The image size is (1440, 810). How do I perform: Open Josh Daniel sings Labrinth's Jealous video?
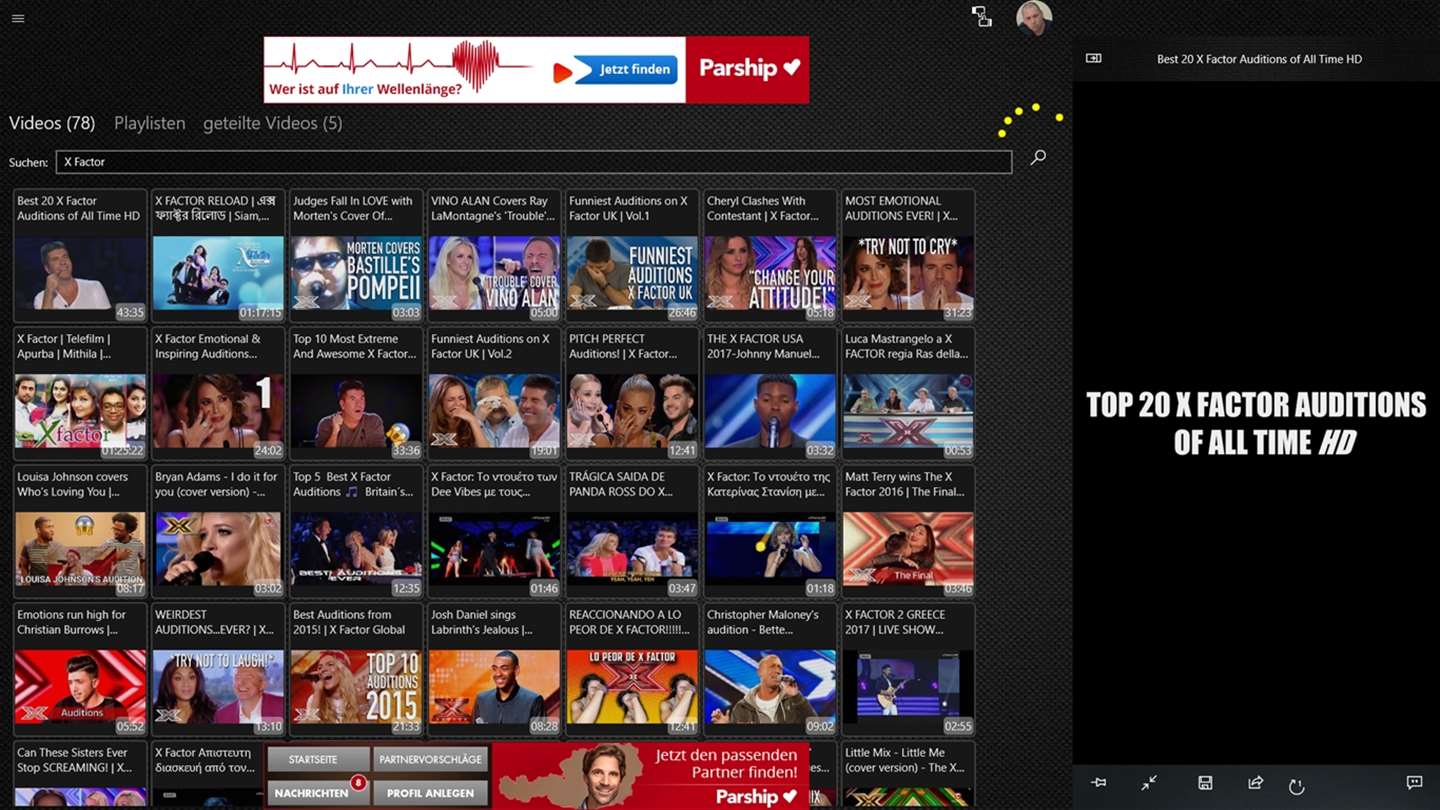click(494, 669)
